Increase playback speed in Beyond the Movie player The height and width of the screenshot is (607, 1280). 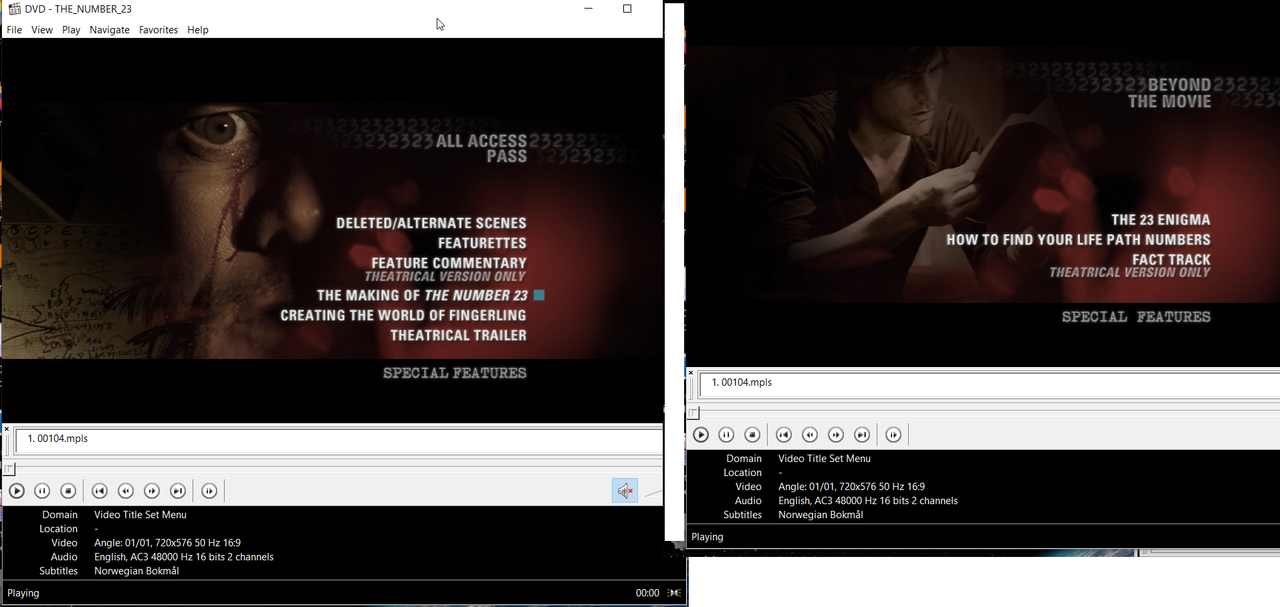pos(836,435)
